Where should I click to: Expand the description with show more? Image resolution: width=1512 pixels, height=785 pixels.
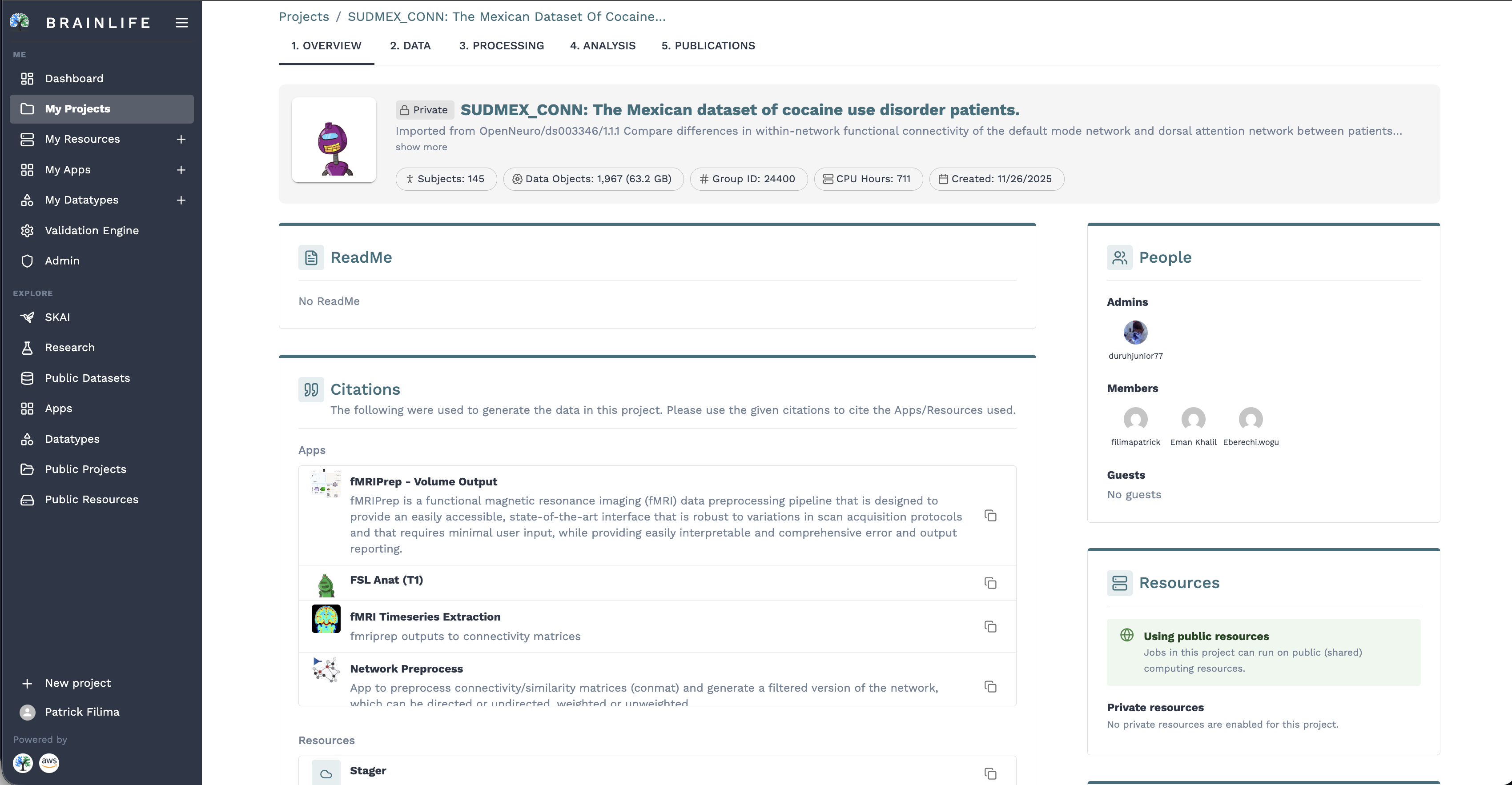pyautogui.click(x=421, y=147)
